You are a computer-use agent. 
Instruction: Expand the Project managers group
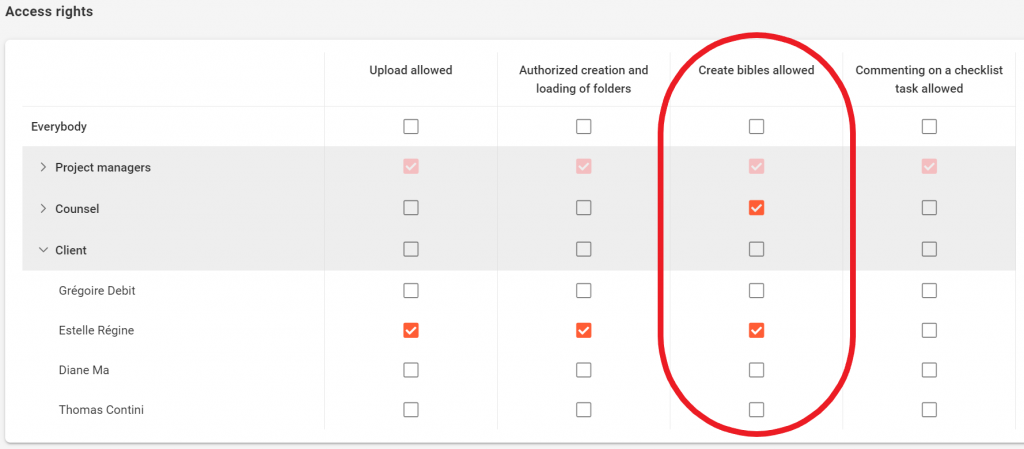(x=43, y=167)
